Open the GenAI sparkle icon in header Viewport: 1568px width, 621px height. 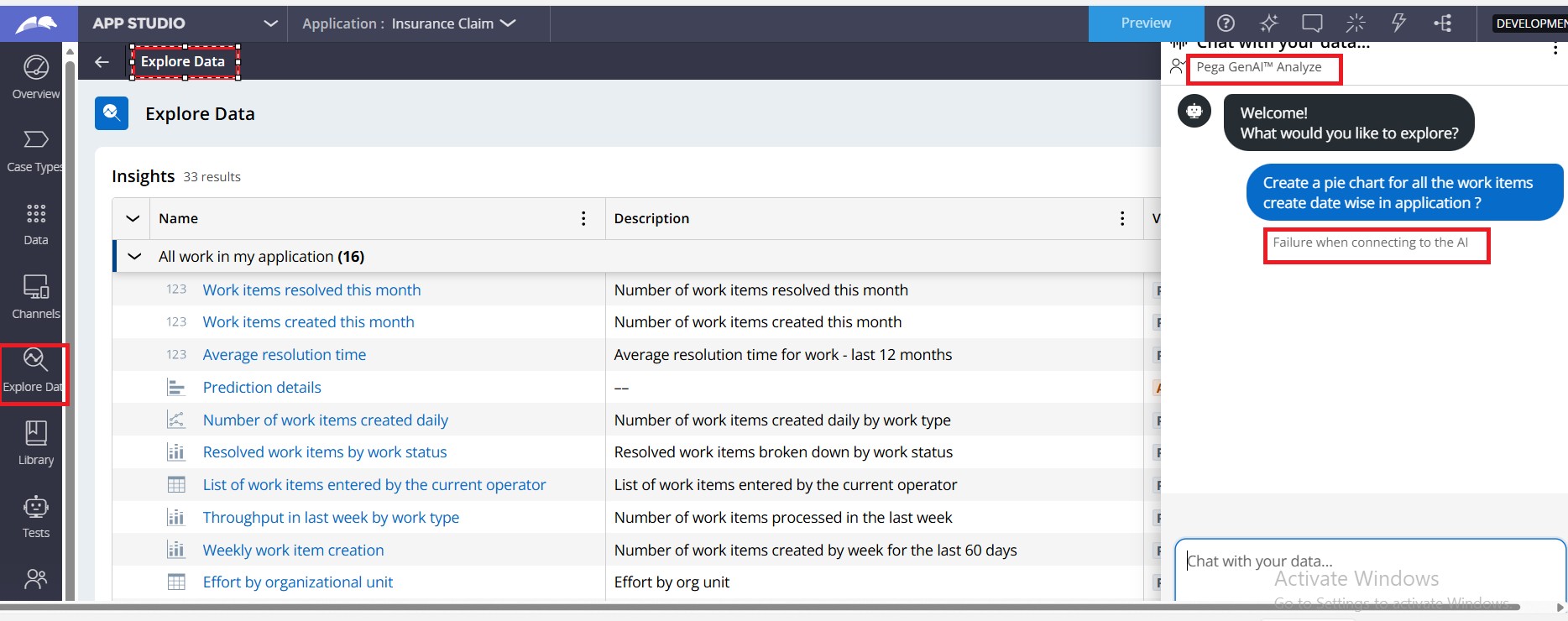[x=1268, y=23]
